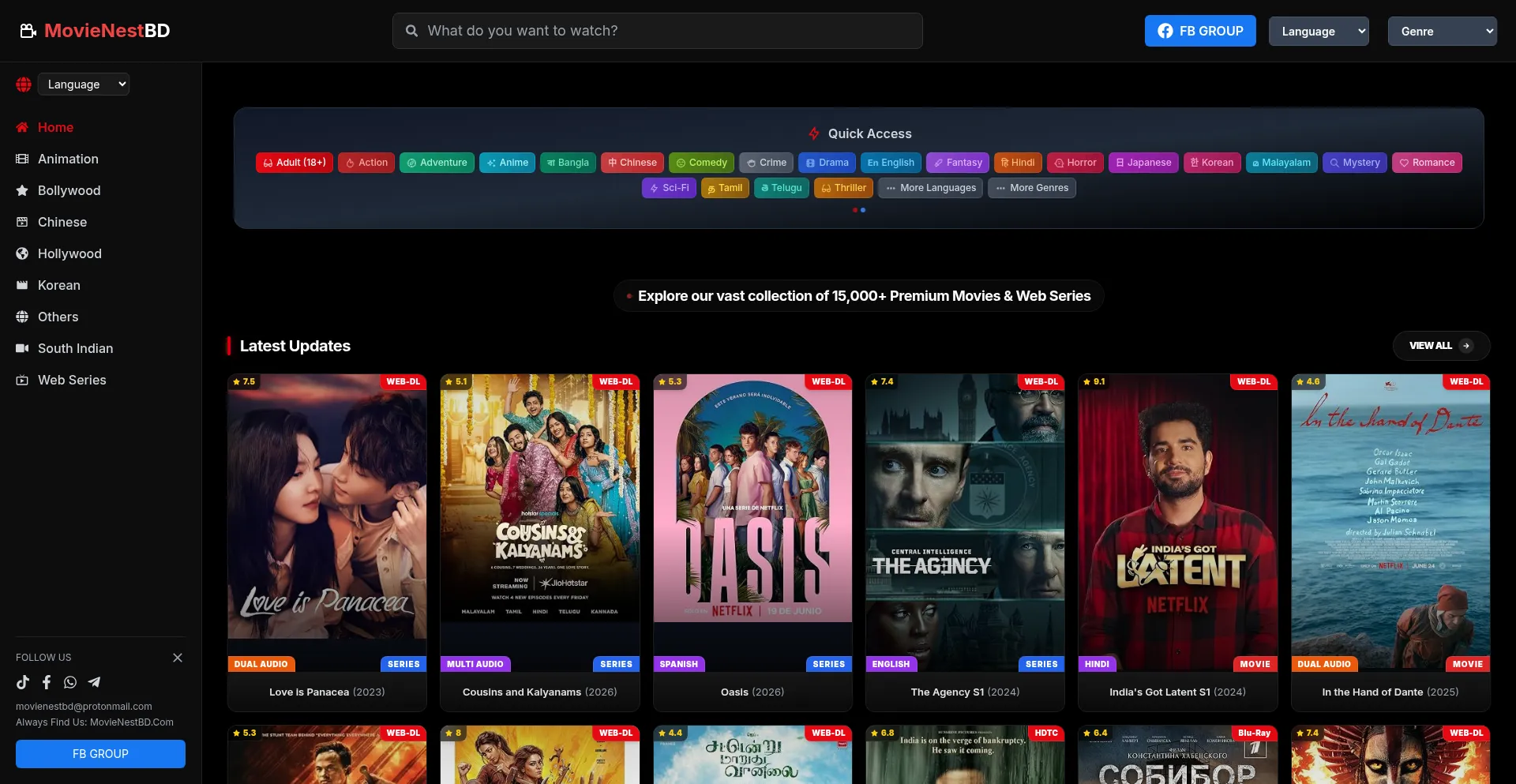Go to Home in sidebar
This screenshot has width=1516, height=784.
(55, 127)
